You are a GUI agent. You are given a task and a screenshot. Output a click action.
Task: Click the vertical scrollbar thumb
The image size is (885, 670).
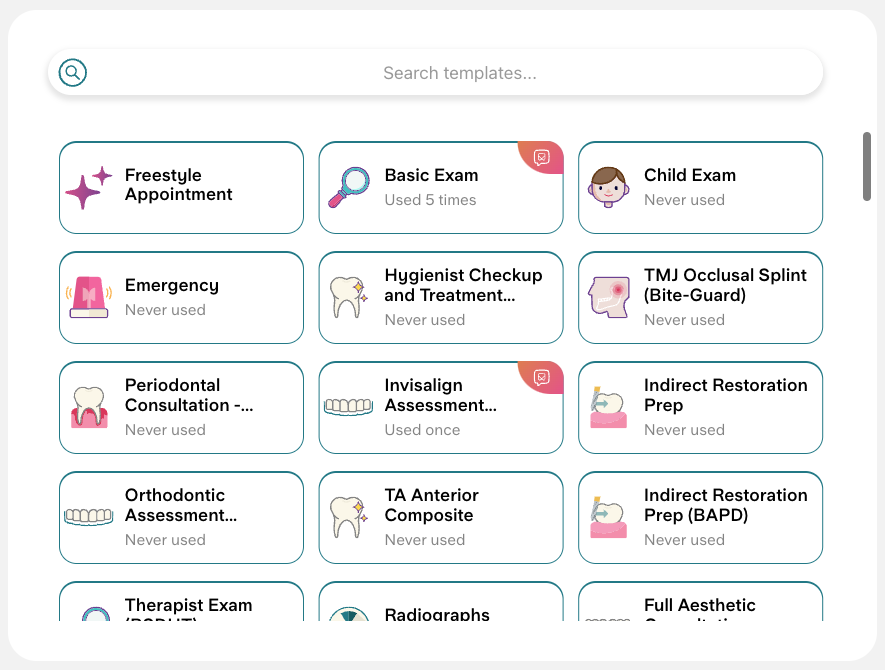pos(867,167)
